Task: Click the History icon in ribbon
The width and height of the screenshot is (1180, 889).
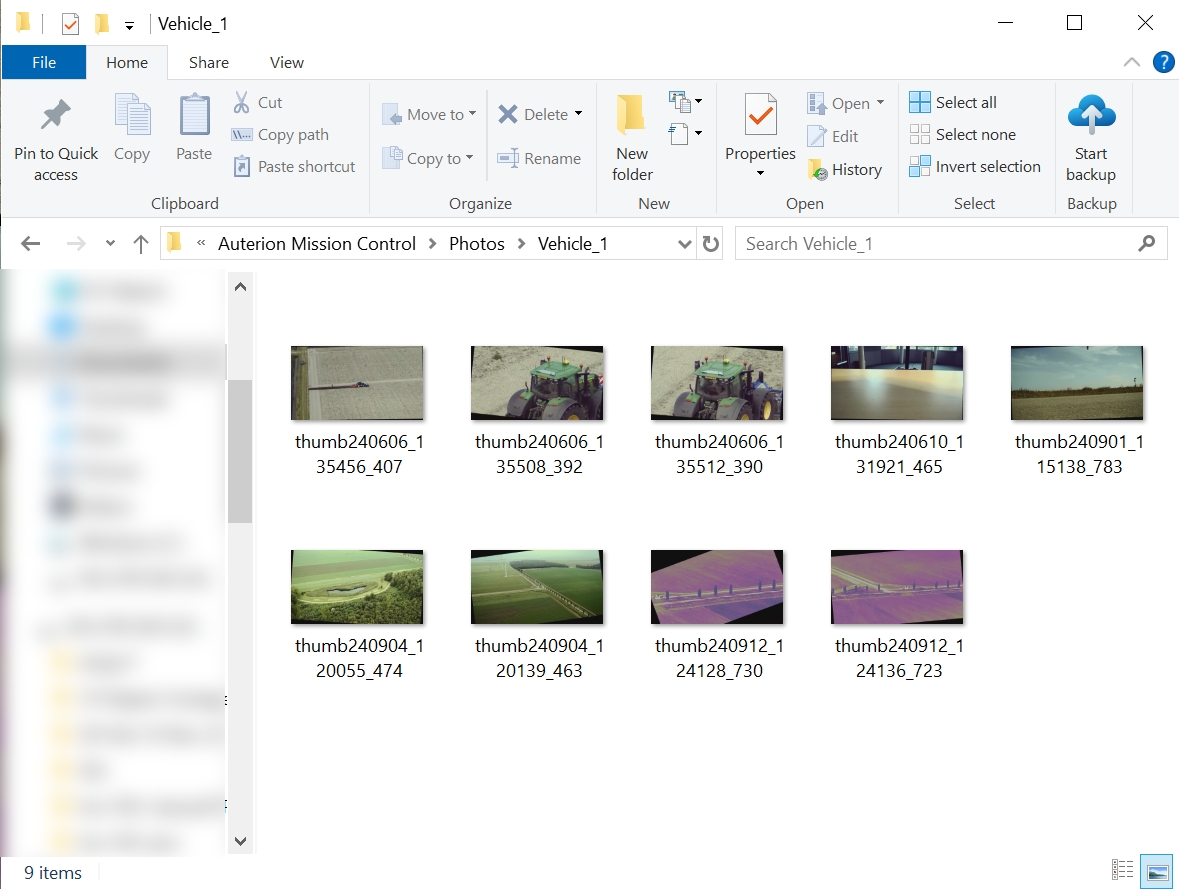Action: (818, 170)
